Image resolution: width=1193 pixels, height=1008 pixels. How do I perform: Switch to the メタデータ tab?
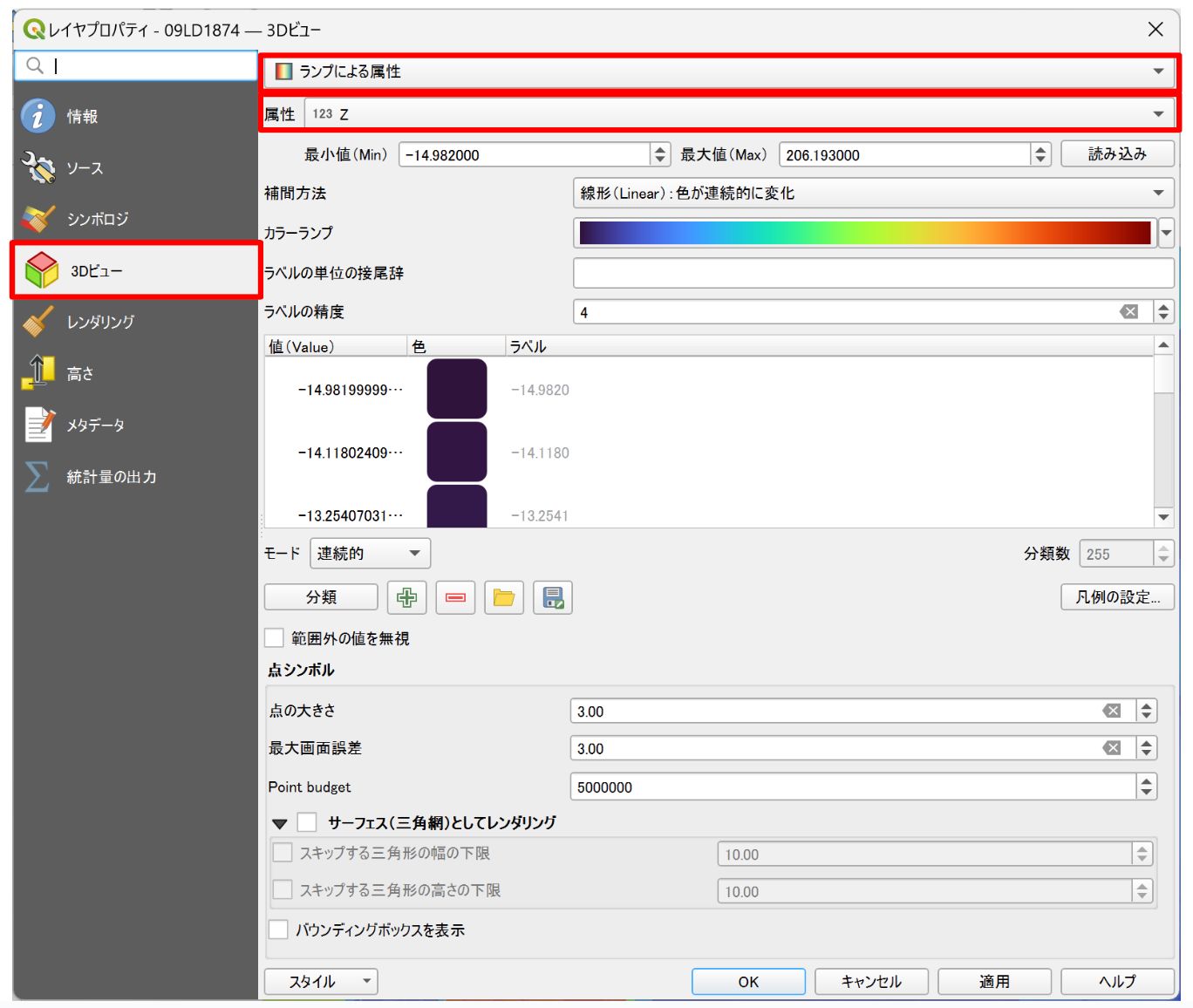pos(136,425)
